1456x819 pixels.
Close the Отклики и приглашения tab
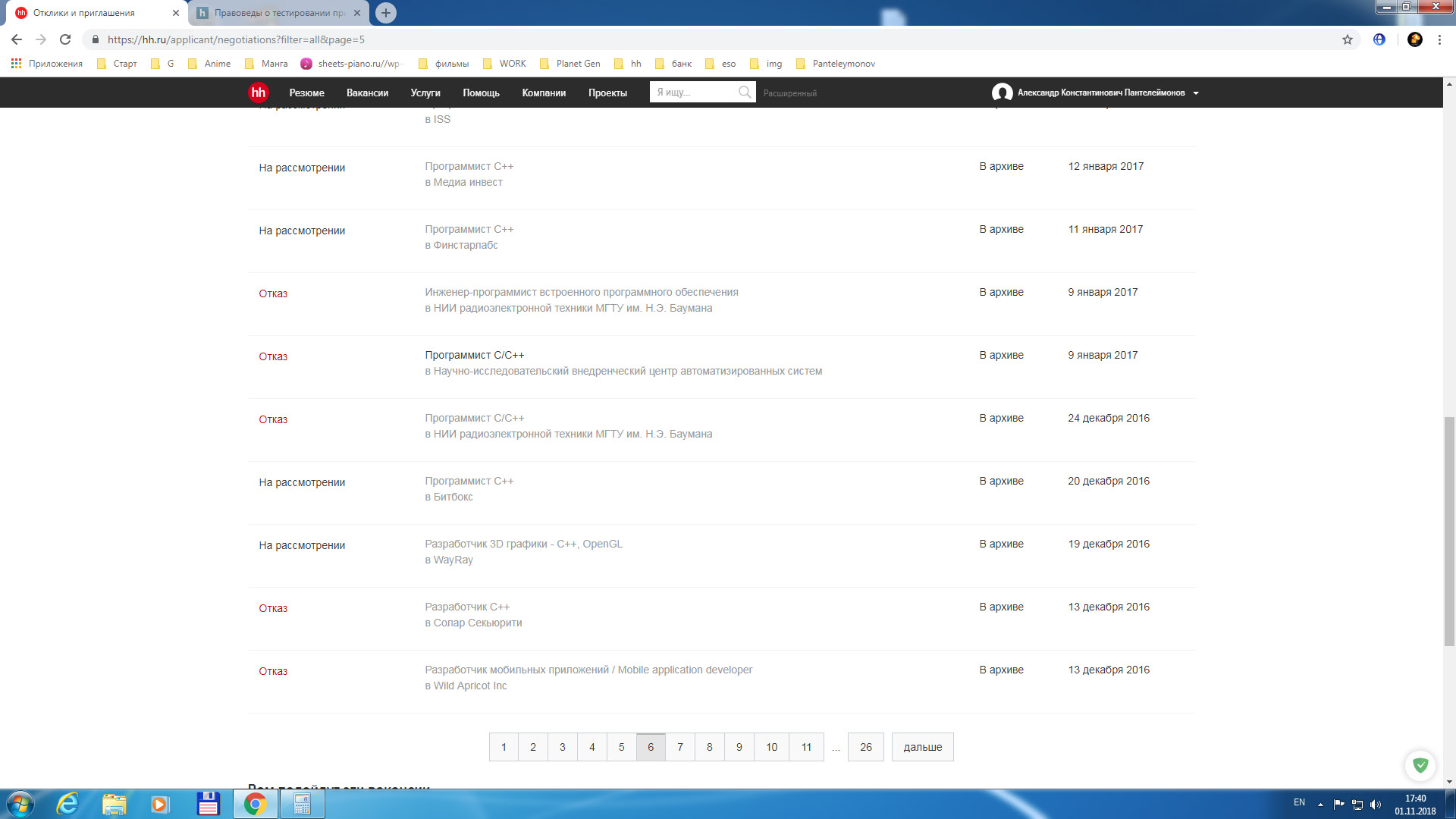(x=176, y=13)
